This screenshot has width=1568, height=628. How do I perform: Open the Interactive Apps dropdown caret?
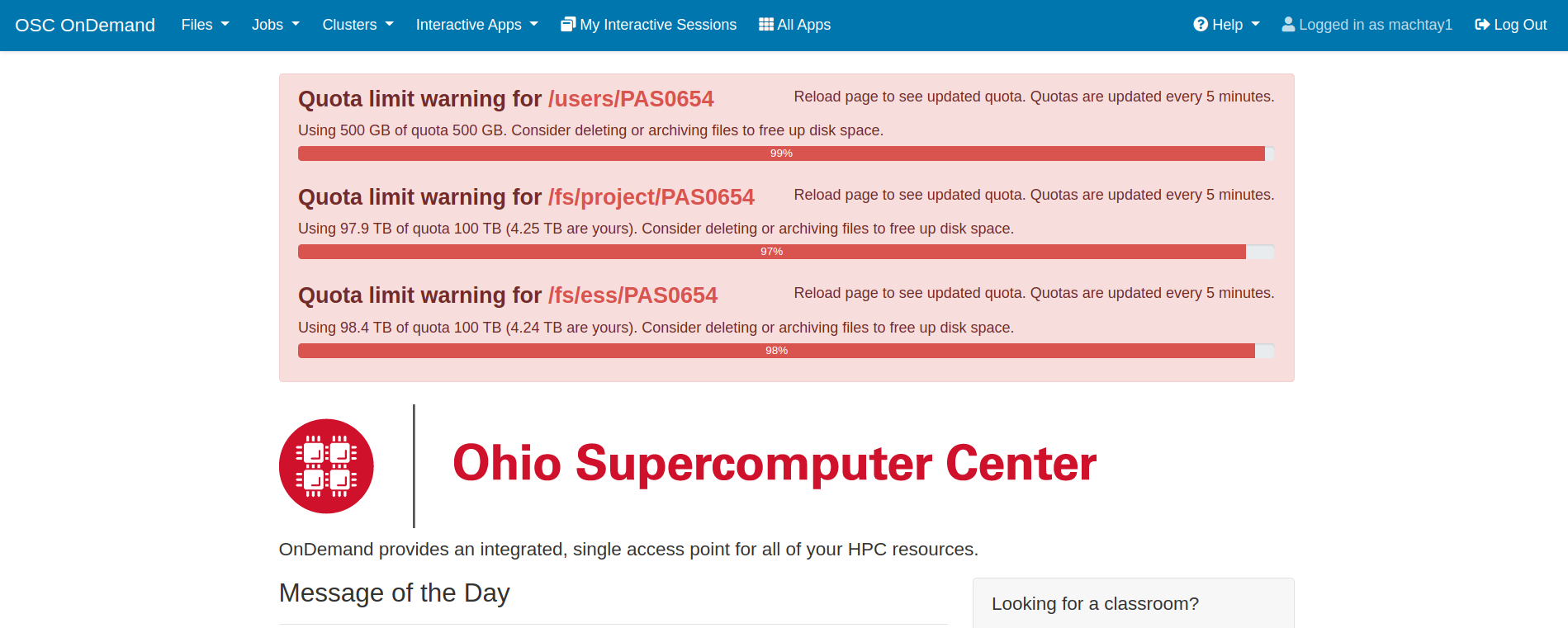[534, 25]
